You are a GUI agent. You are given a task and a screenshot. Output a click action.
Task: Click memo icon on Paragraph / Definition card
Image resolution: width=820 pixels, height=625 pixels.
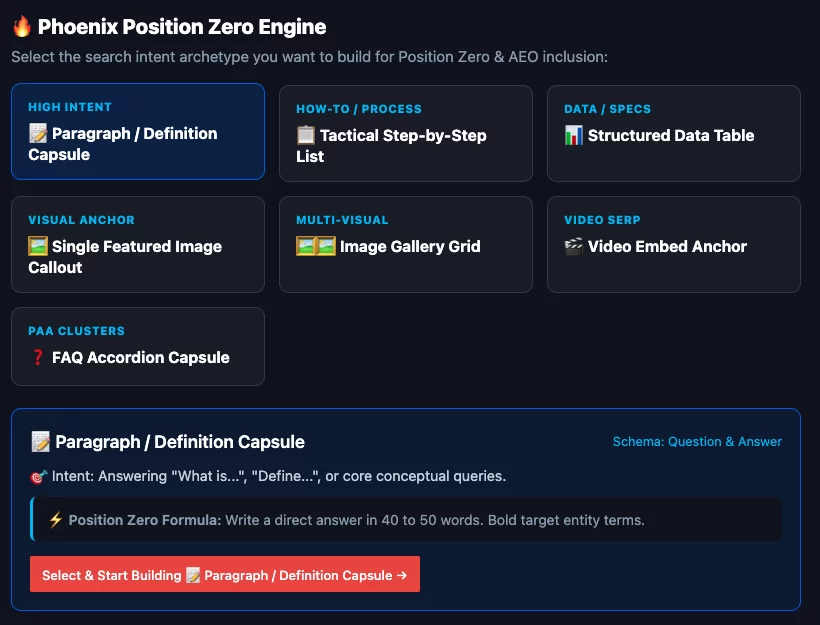click(x=38, y=133)
